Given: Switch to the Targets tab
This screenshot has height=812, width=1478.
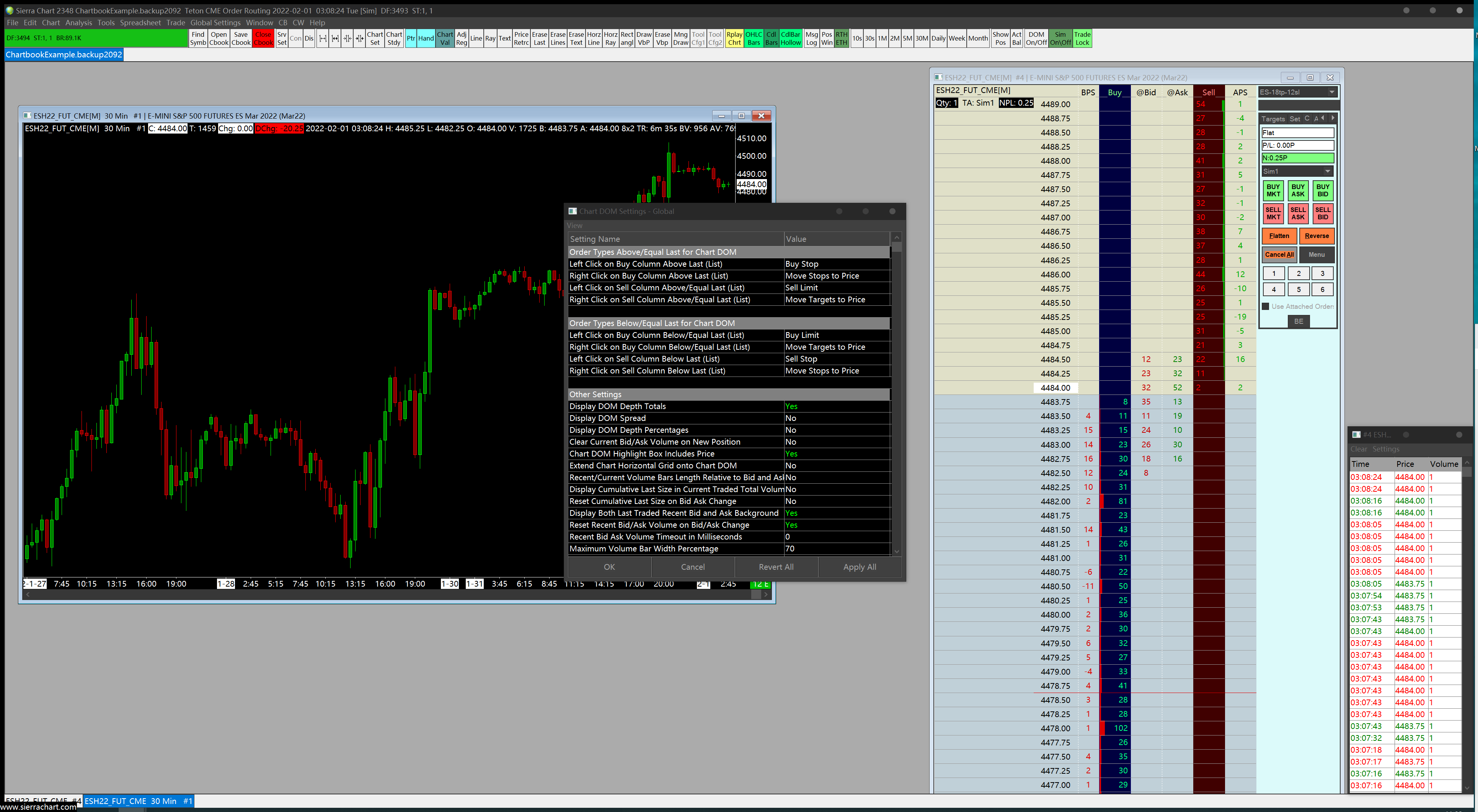Looking at the screenshot, I should tap(1272, 119).
